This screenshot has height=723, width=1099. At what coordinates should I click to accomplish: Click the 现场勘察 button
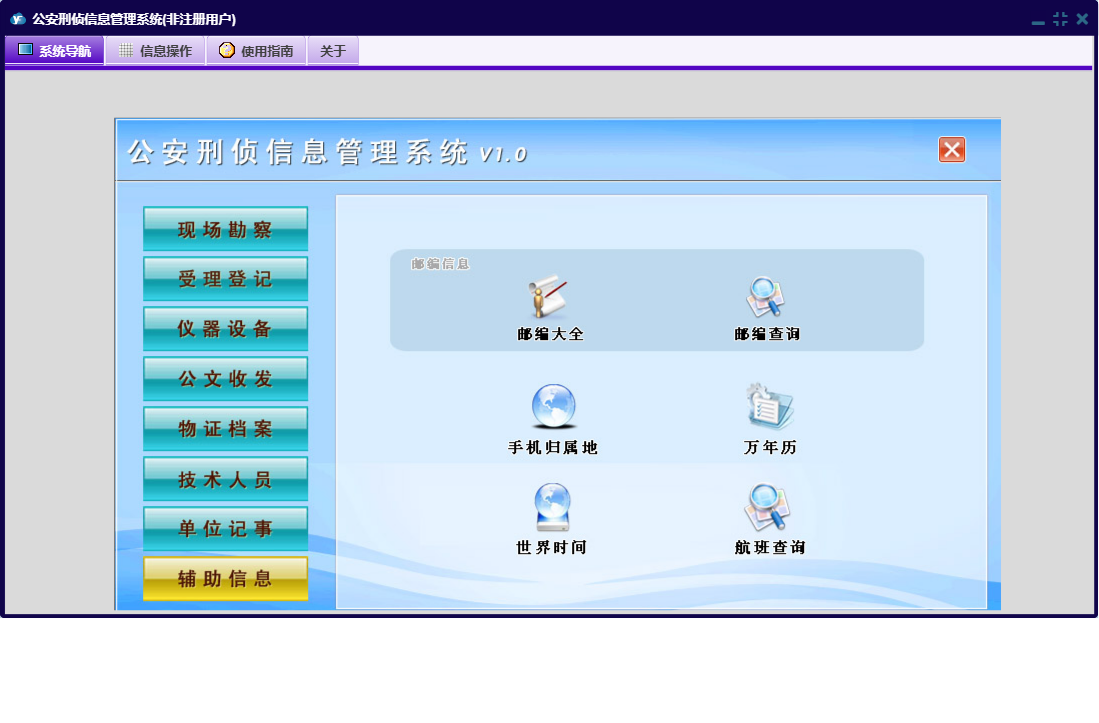pyautogui.click(x=225, y=229)
